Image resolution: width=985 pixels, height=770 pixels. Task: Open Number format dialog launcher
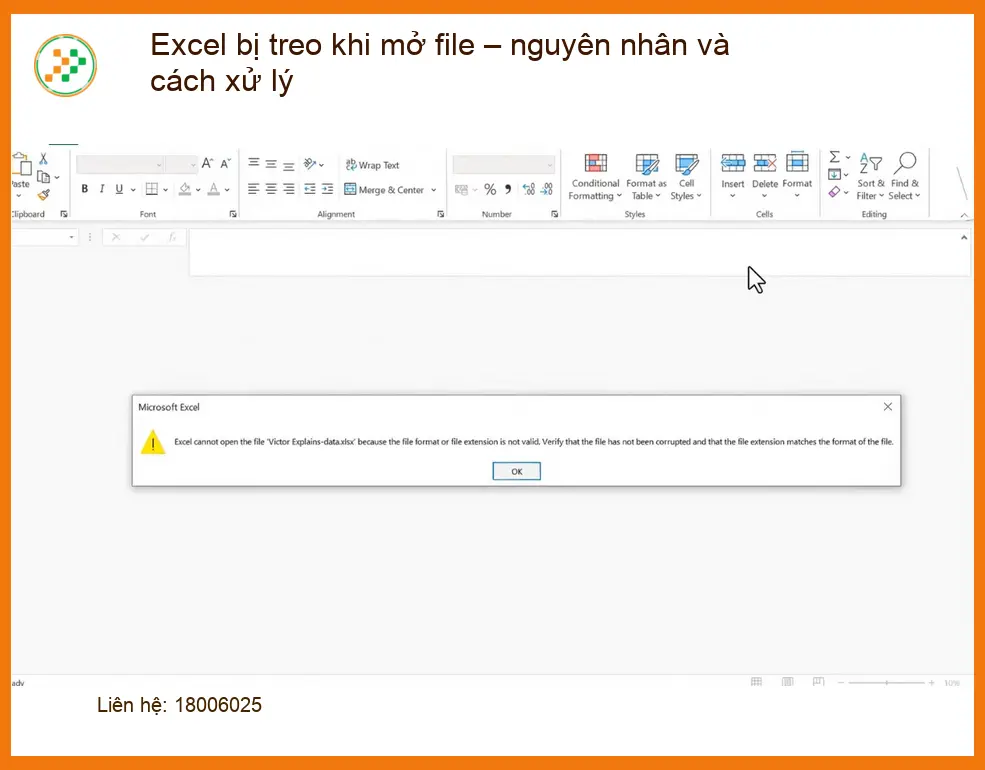pyautogui.click(x=555, y=214)
